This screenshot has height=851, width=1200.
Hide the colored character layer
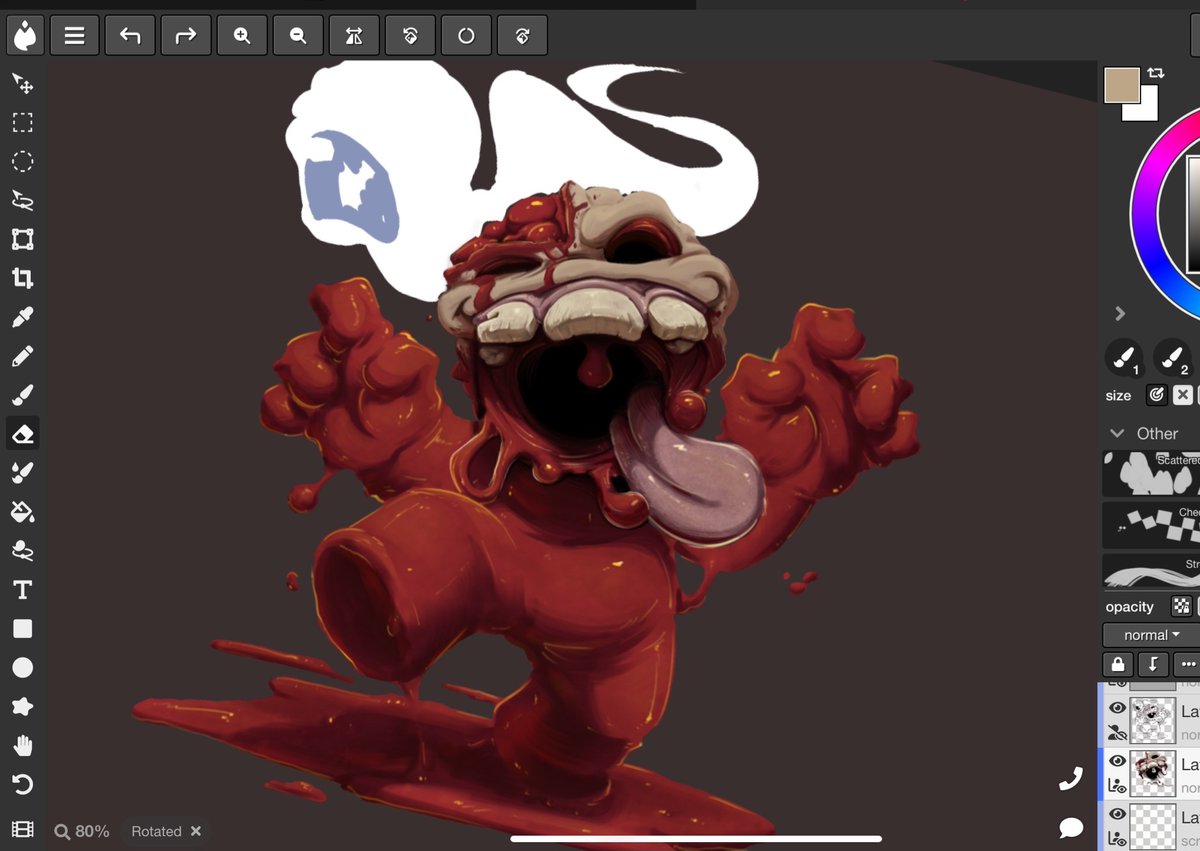pos(1117,761)
